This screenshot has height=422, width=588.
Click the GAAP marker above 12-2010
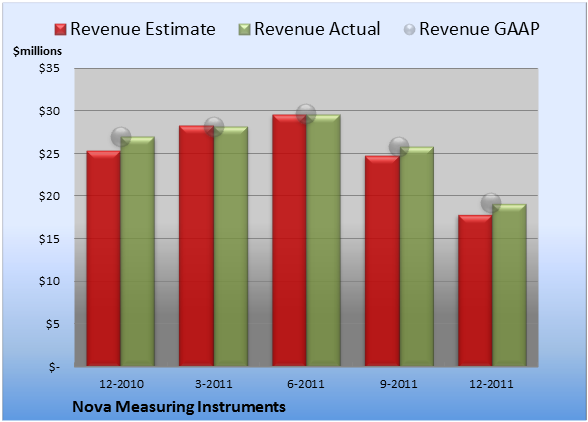[121, 137]
